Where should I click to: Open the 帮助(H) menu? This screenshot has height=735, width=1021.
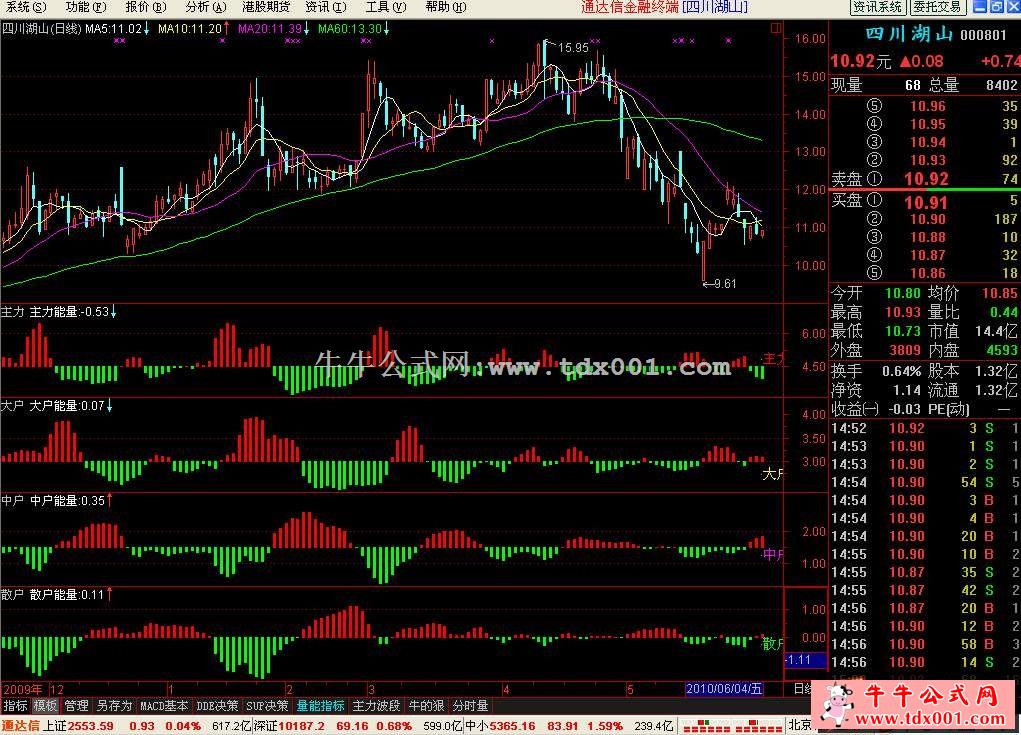(x=445, y=7)
